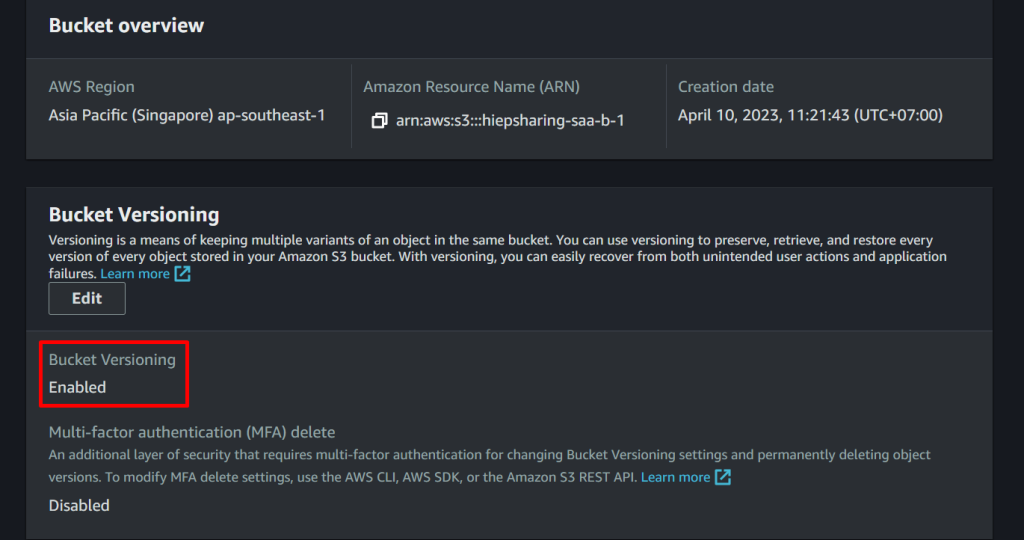Click the Multi-factor authentication (MFA) delete label

pyautogui.click(x=192, y=432)
